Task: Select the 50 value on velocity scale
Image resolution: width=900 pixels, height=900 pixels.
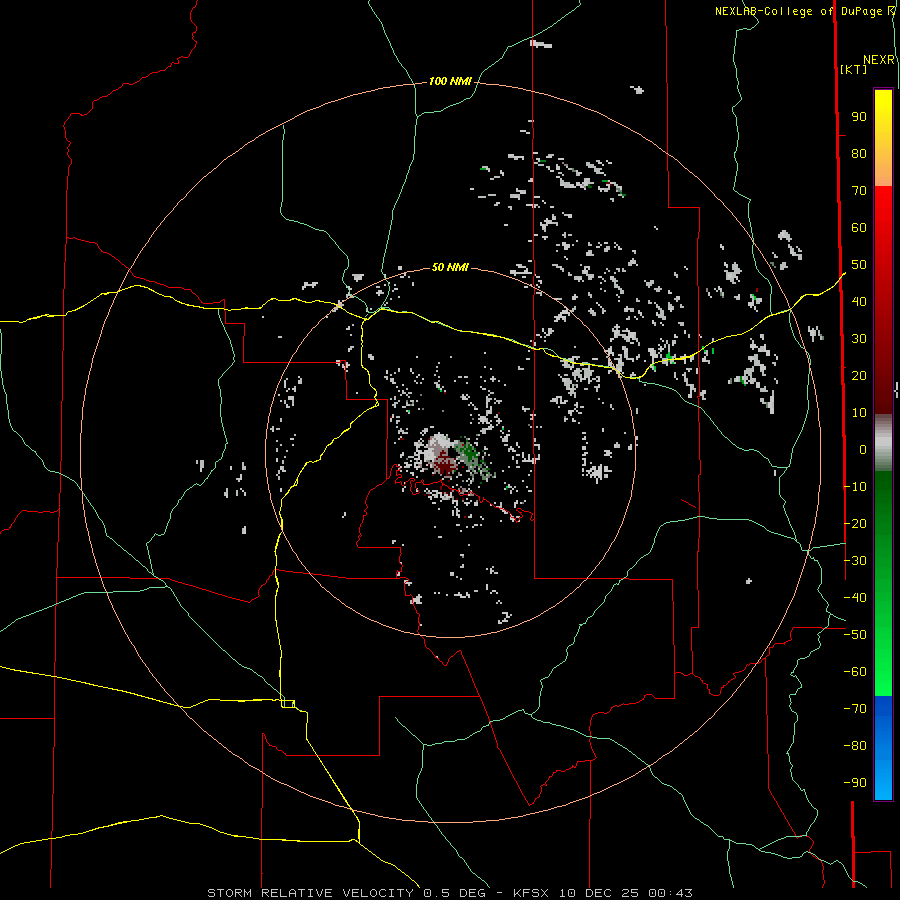Action: pyautogui.click(x=859, y=265)
